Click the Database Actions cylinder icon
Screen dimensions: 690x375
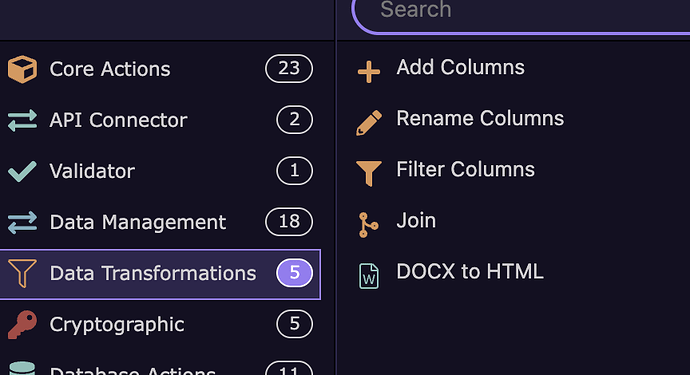coord(22,369)
